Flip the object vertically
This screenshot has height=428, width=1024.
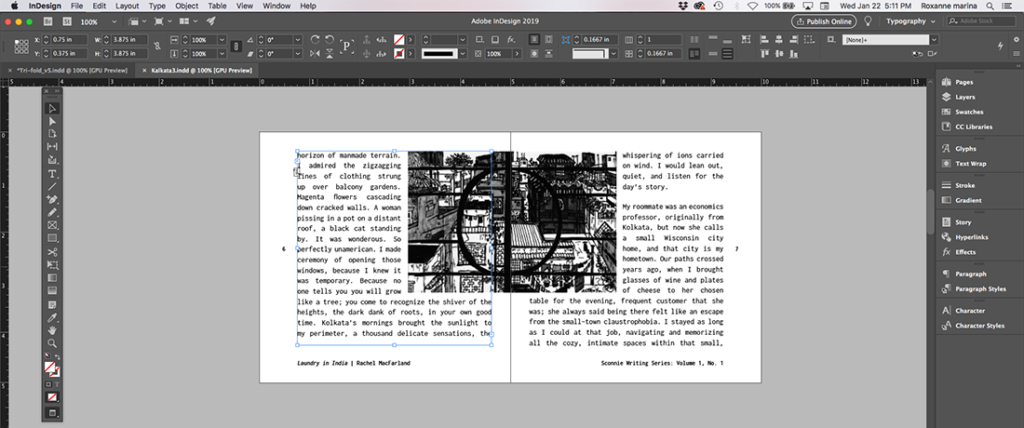point(330,54)
